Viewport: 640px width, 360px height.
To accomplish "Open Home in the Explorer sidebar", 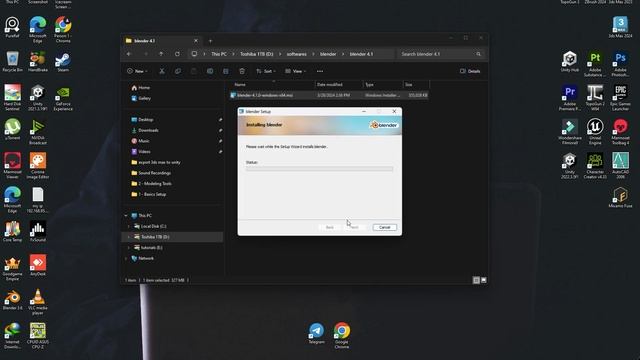I will [x=140, y=88].
